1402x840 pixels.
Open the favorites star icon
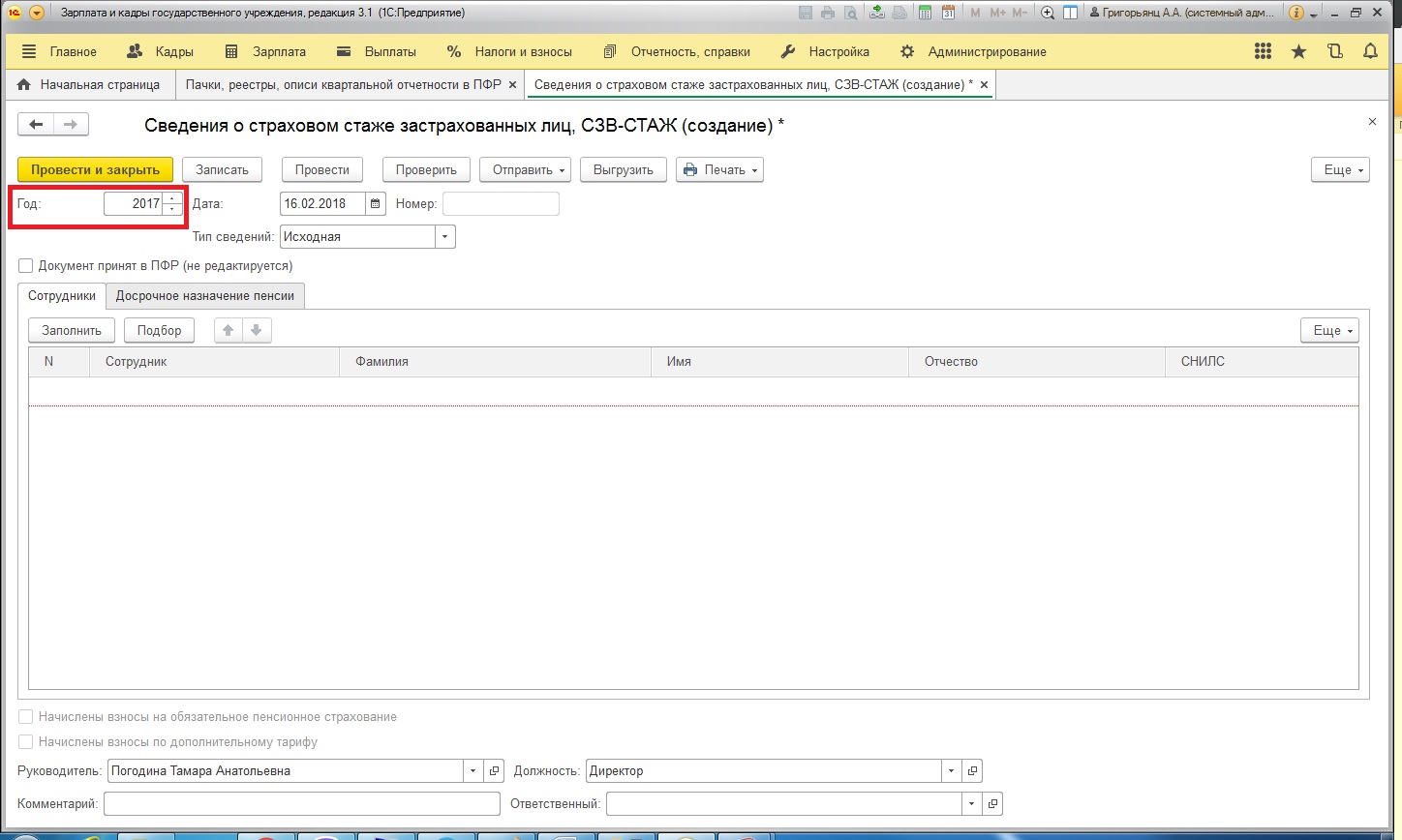pyautogui.click(x=1298, y=51)
